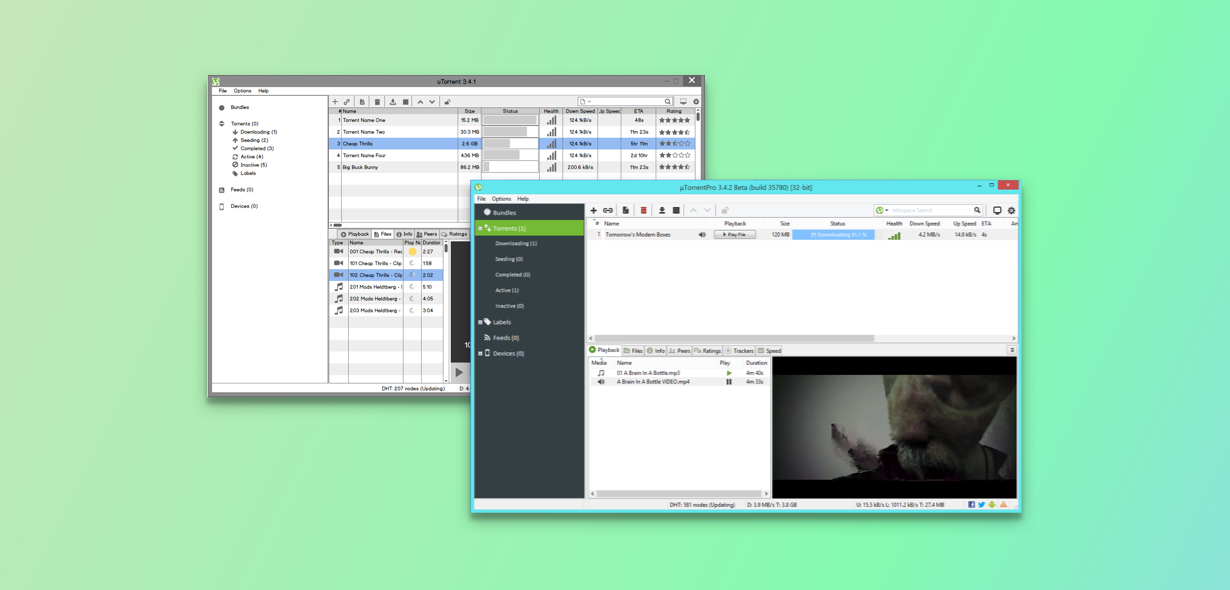Image resolution: width=1230 pixels, height=590 pixels.
Task: Expand Devices (0) node in uTorrentPro sidebar
Action: tap(480, 354)
